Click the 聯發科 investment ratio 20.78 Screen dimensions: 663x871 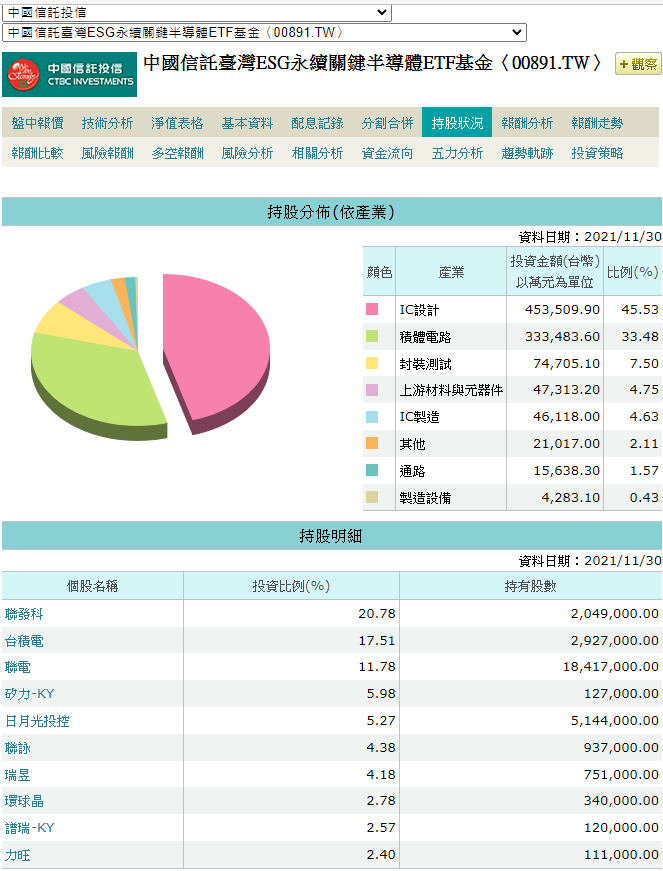[x=377, y=614]
